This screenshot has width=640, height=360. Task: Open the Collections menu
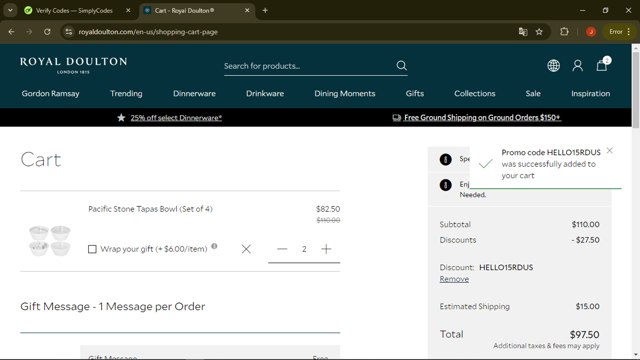click(x=475, y=93)
